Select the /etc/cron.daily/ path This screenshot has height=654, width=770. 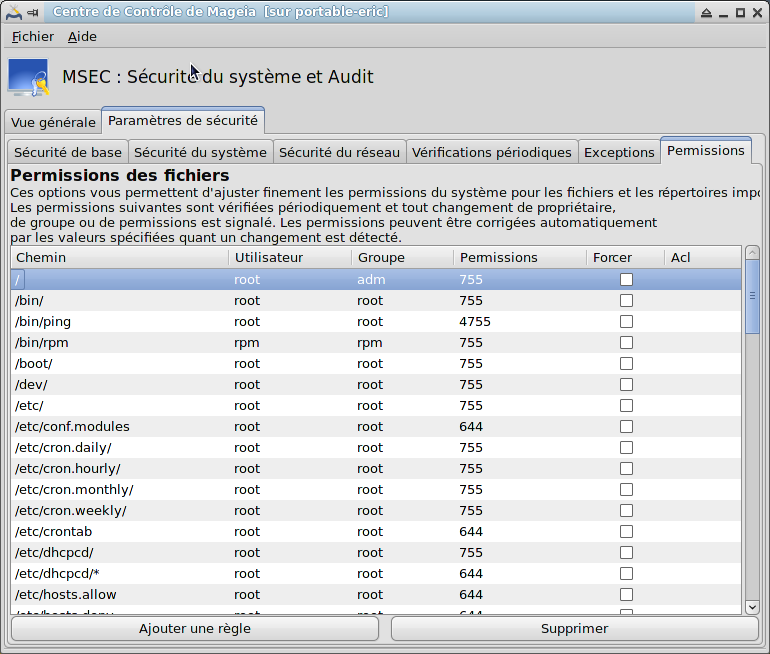click(63, 448)
